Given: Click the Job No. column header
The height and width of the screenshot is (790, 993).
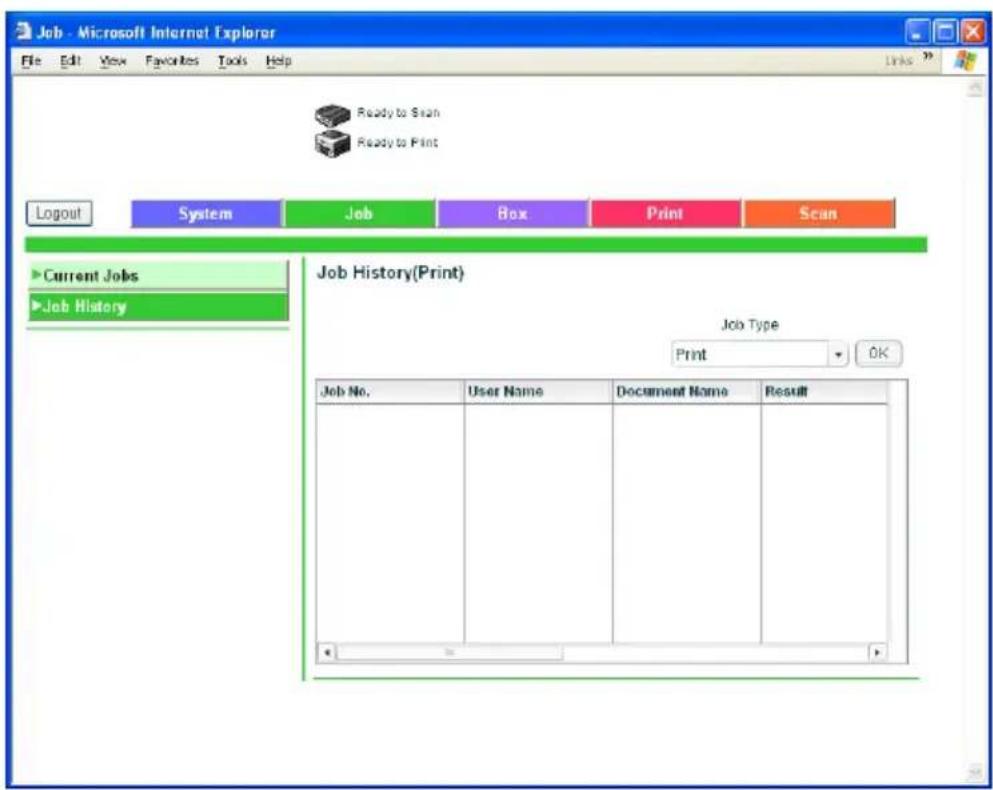Looking at the screenshot, I should (389, 392).
